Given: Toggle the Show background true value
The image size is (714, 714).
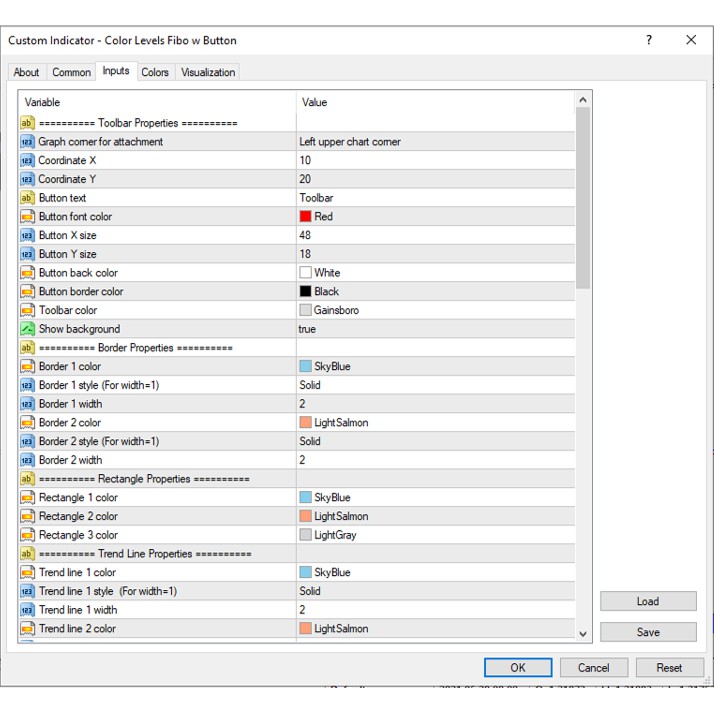Looking at the screenshot, I should [x=434, y=329].
